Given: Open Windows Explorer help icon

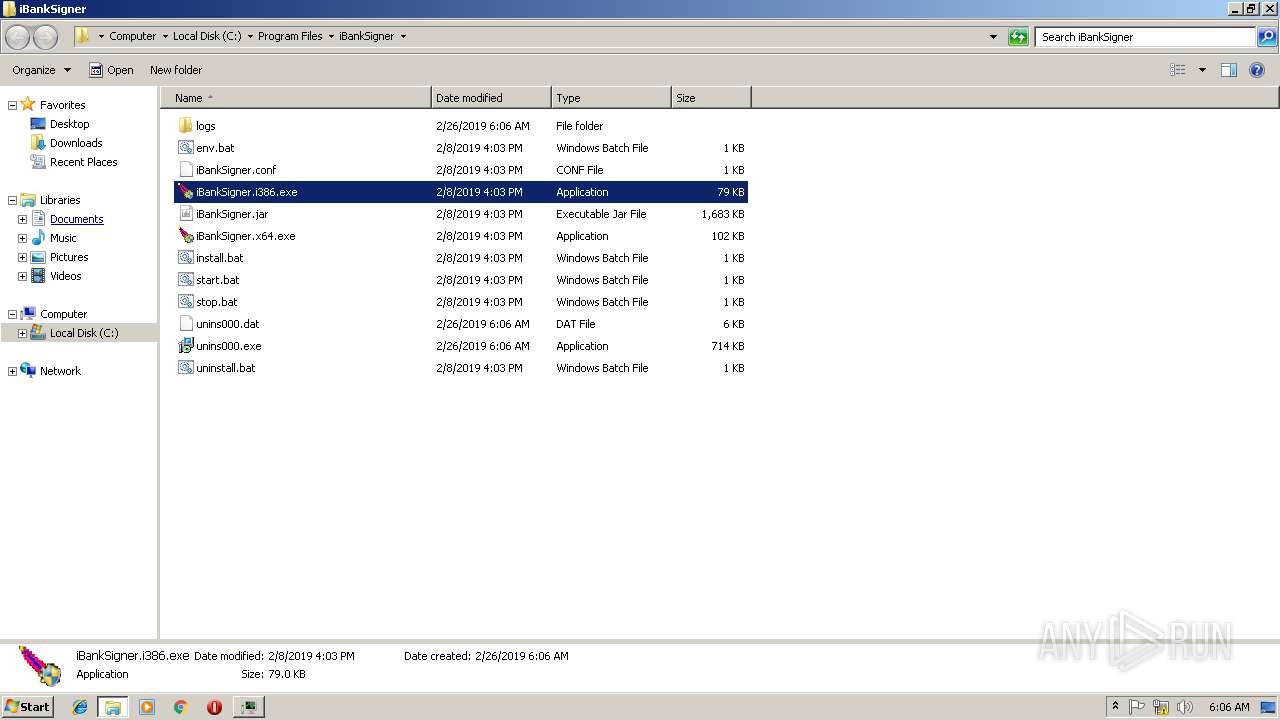Looking at the screenshot, I should (1257, 70).
